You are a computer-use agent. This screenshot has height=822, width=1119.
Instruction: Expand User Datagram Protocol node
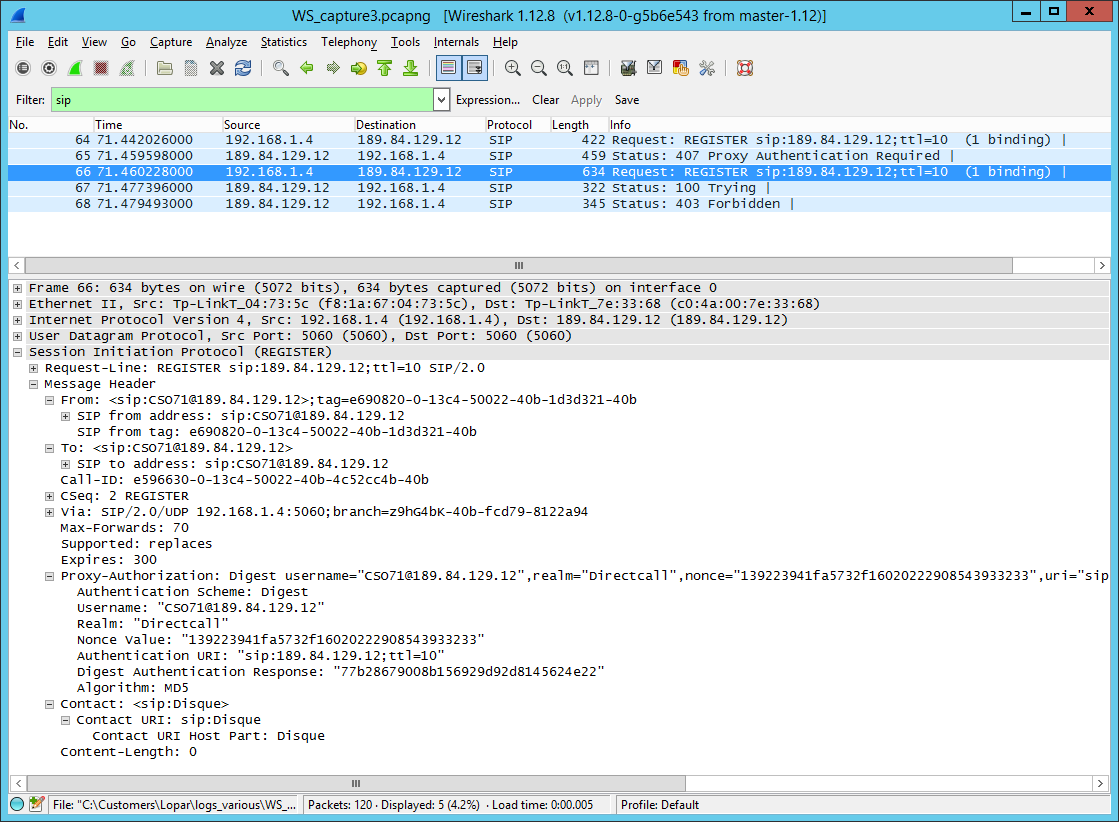point(17,336)
